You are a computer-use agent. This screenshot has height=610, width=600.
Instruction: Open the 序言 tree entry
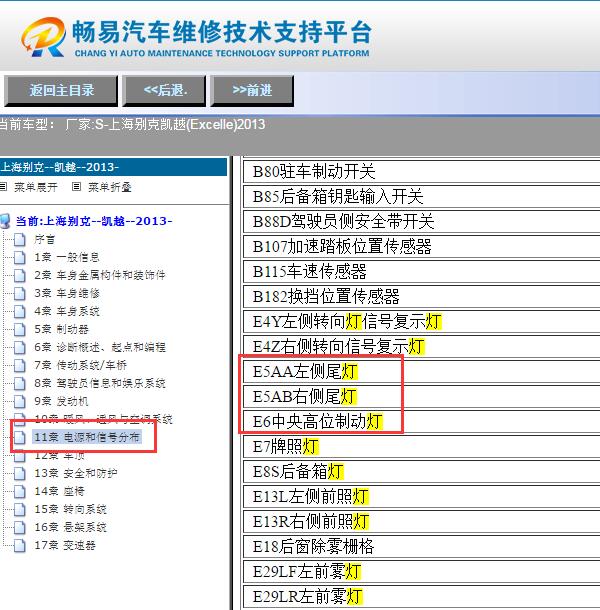pyautogui.click(x=44, y=240)
